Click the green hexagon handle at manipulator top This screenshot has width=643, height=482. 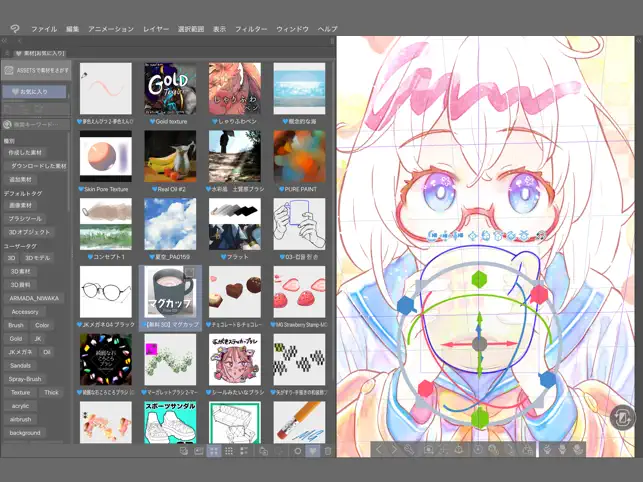pos(479,279)
